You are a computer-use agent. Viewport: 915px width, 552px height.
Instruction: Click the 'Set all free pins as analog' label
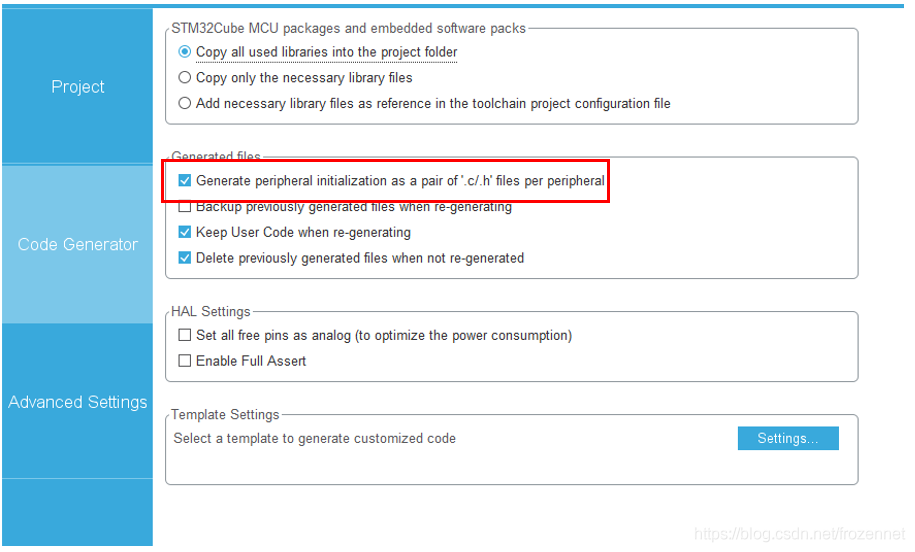384,336
